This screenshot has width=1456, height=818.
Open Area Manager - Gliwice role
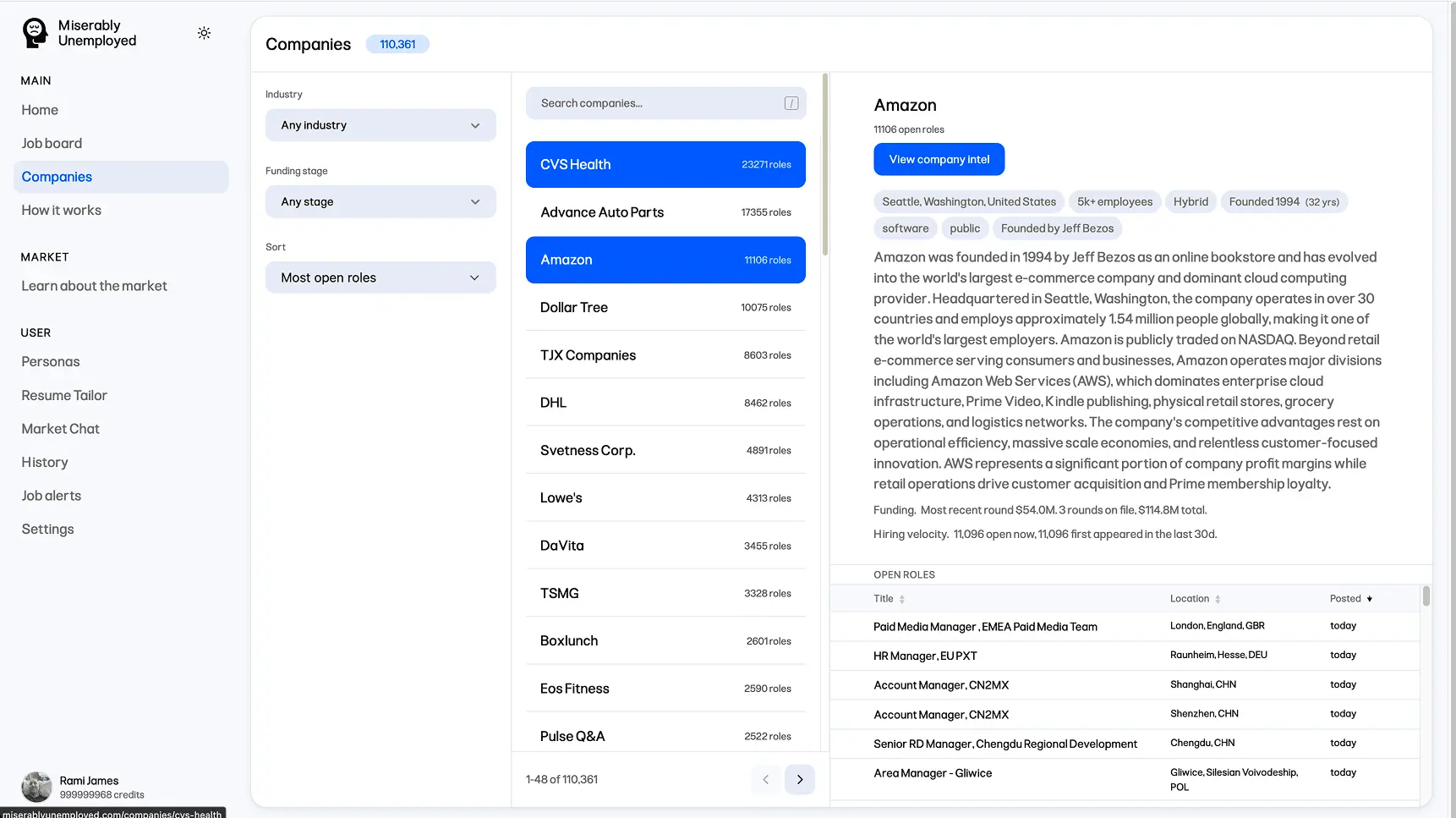point(1125,779)
